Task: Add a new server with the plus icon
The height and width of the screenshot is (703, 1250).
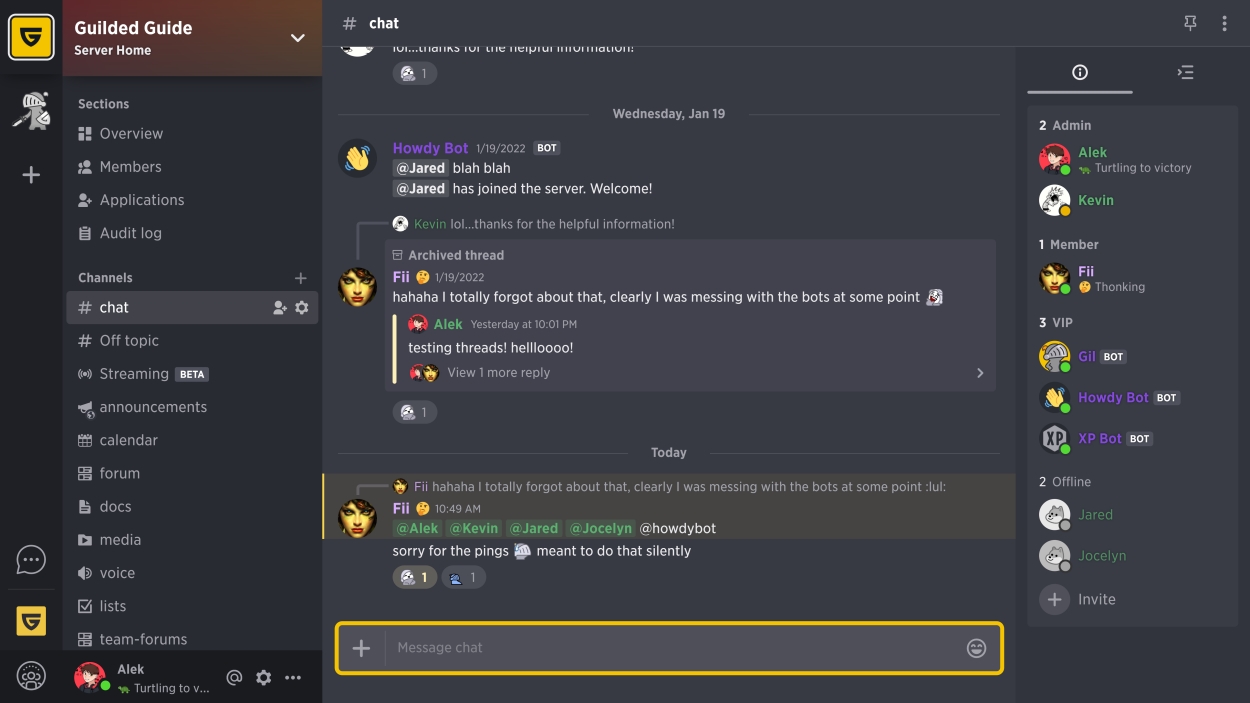Action: point(31,173)
